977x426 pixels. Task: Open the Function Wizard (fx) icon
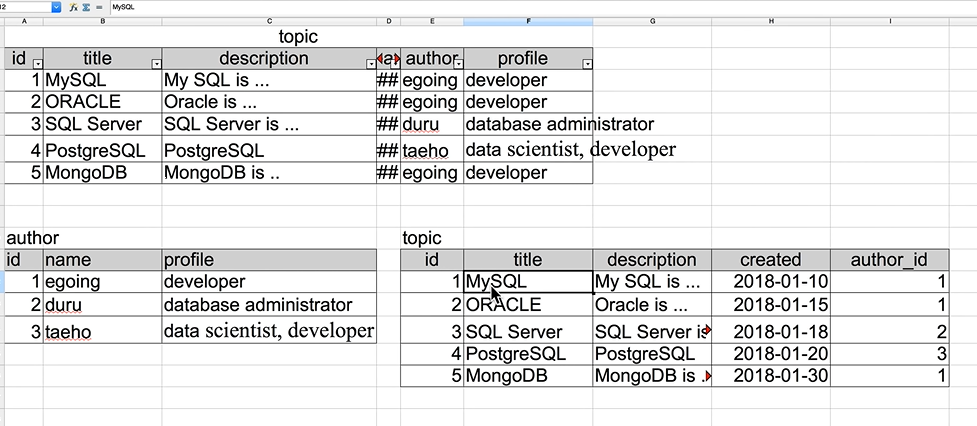tap(74, 7)
